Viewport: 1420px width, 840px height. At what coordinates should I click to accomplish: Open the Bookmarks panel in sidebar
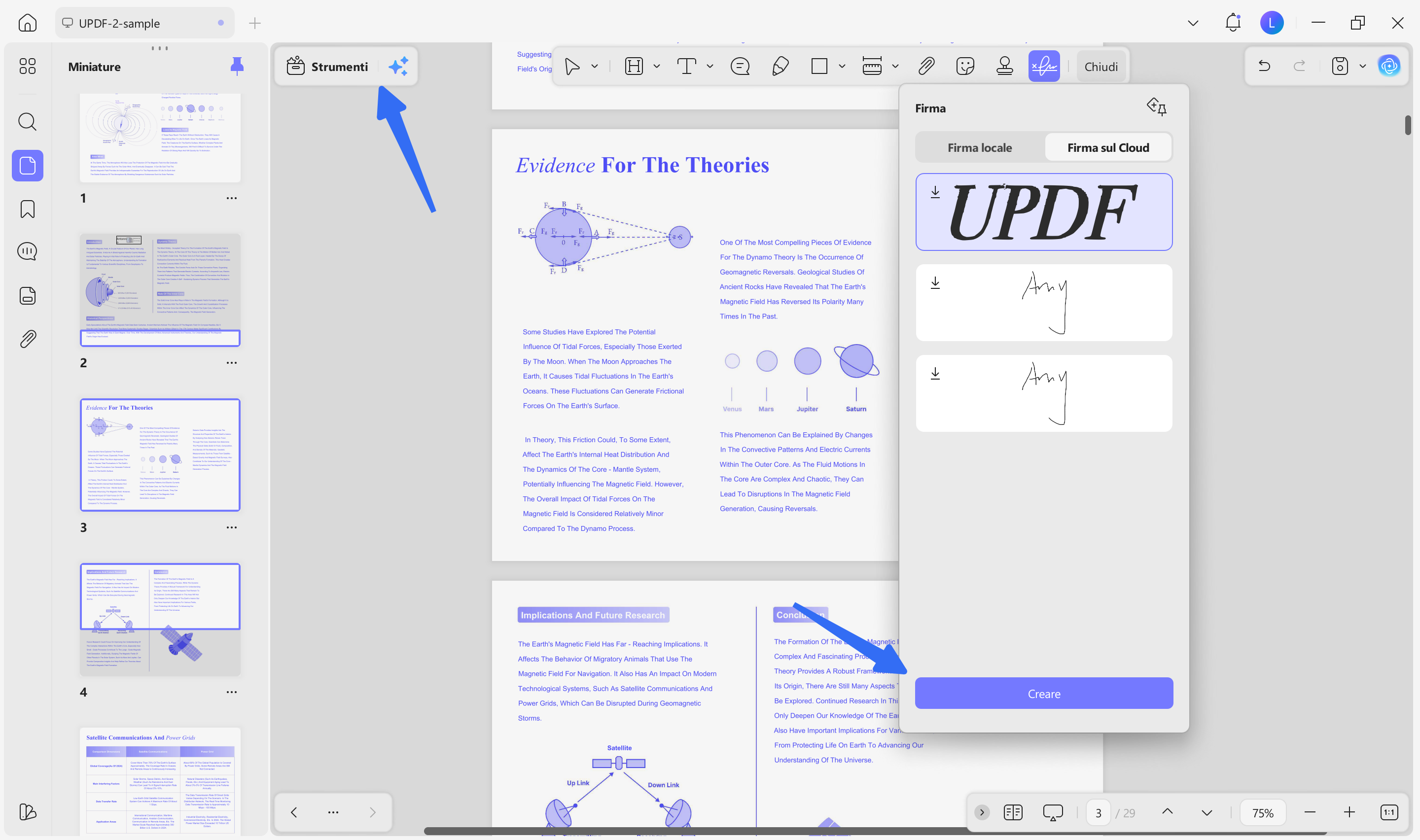point(27,209)
